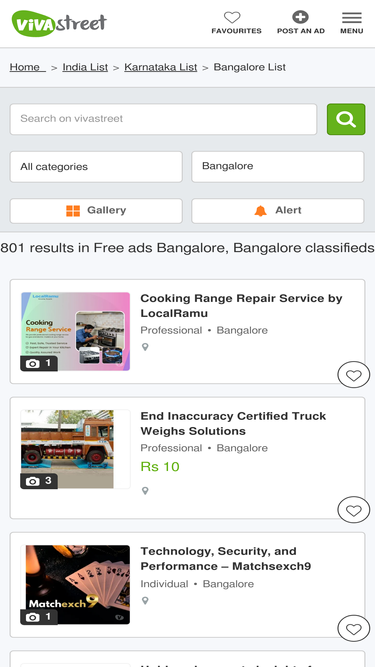375x667 pixels.
Task: Click the green search magnifier button
Action: click(346, 119)
